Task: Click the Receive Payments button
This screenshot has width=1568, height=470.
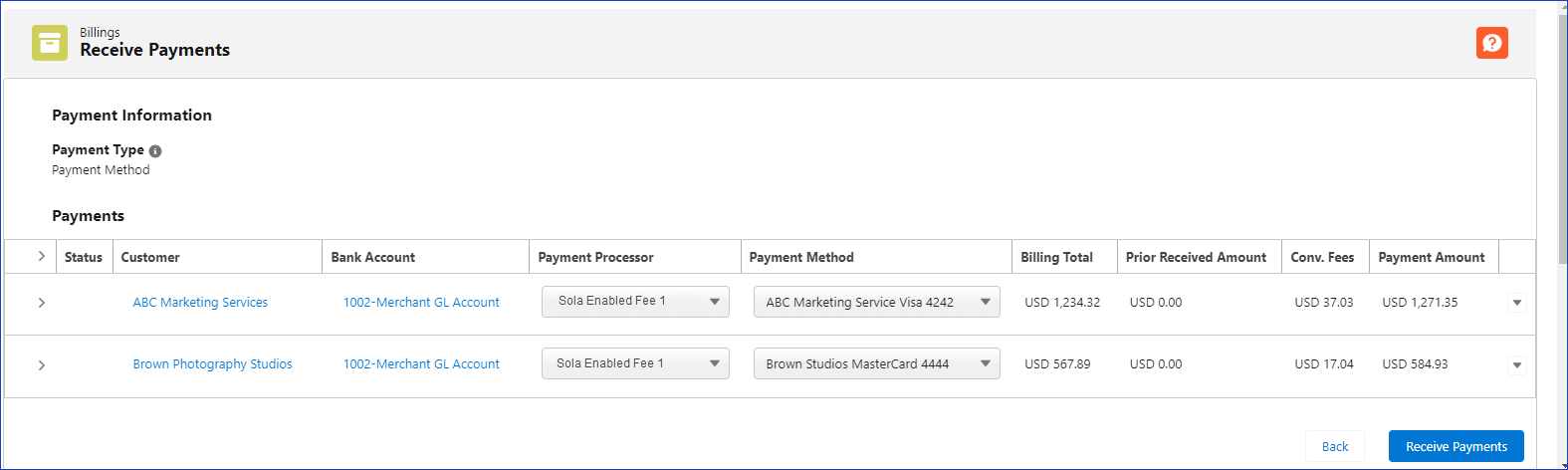Action: click(x=1456, y=446)
